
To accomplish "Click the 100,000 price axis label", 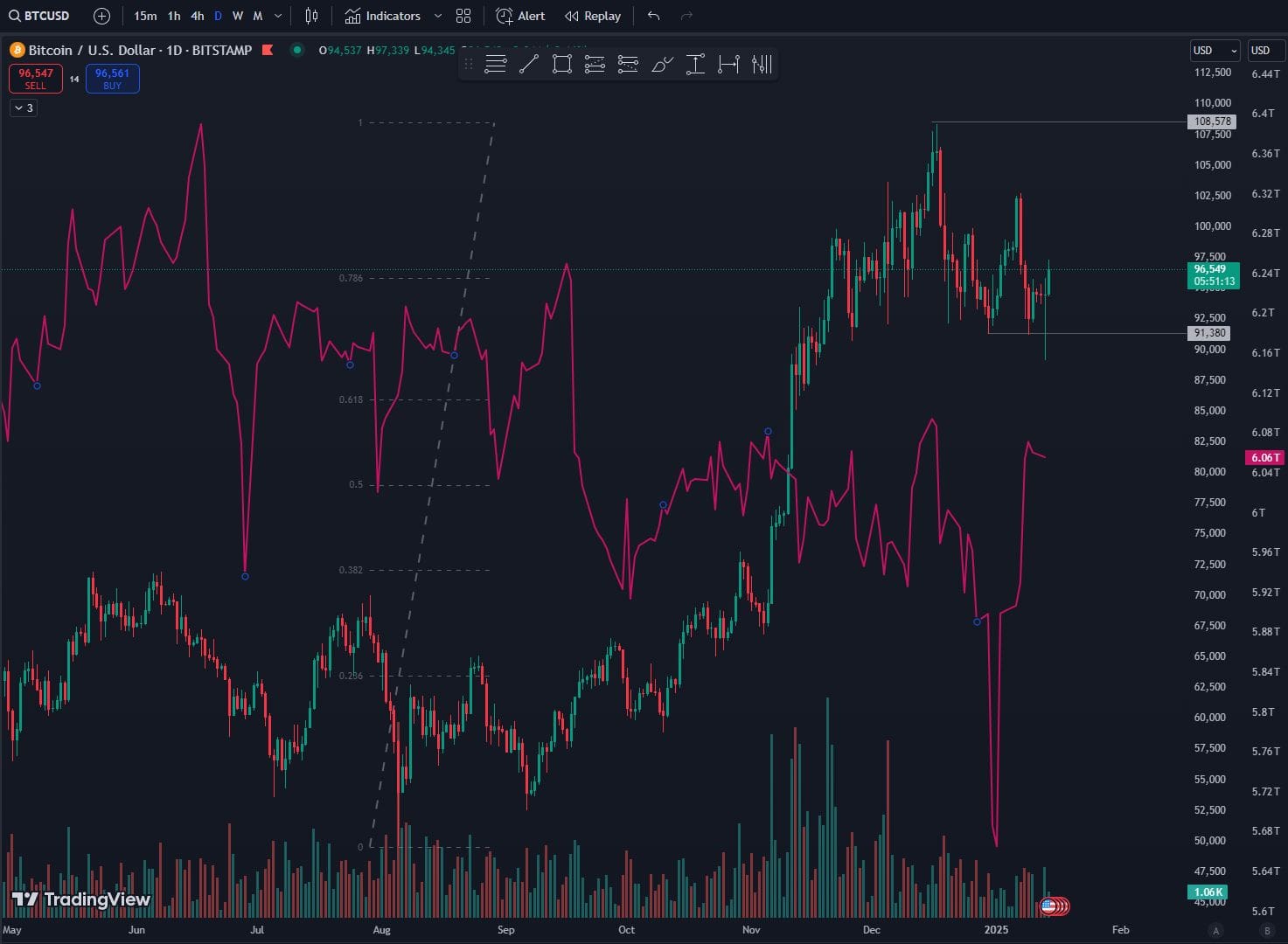I will pos(1213,226).
